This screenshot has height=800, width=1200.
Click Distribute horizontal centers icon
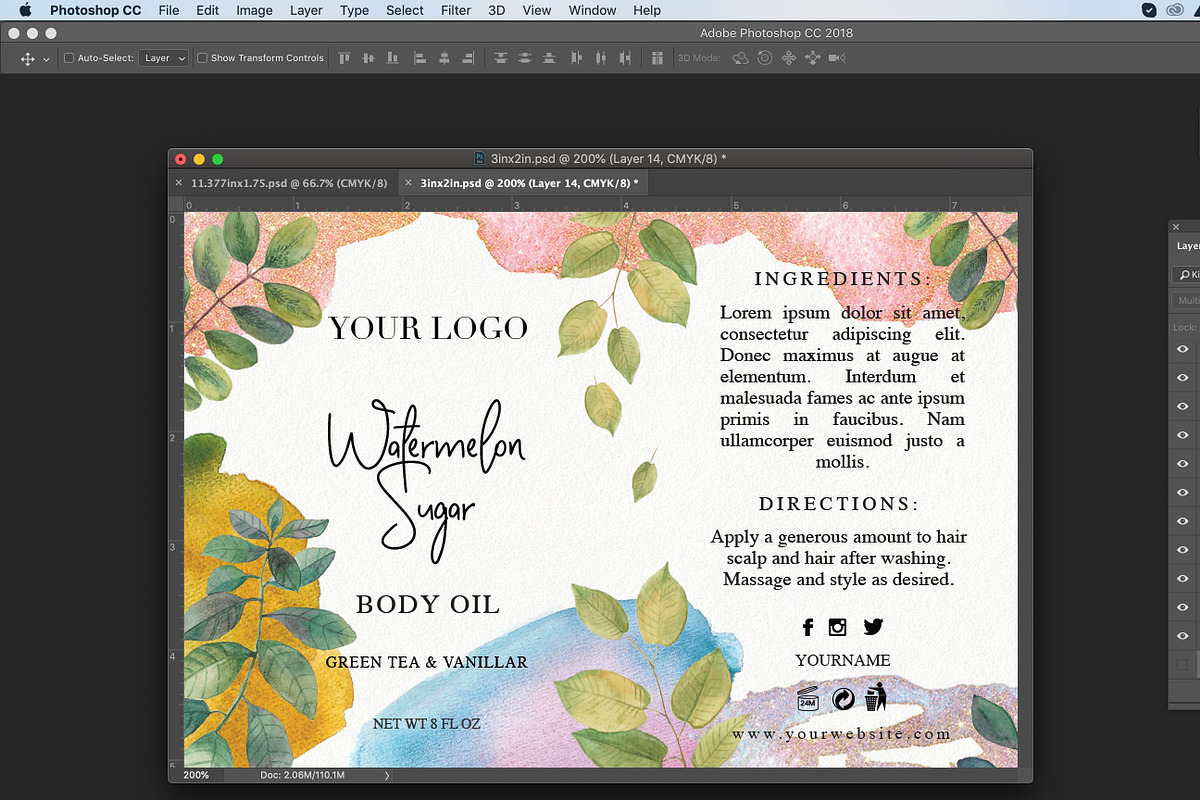pos(600,58)
